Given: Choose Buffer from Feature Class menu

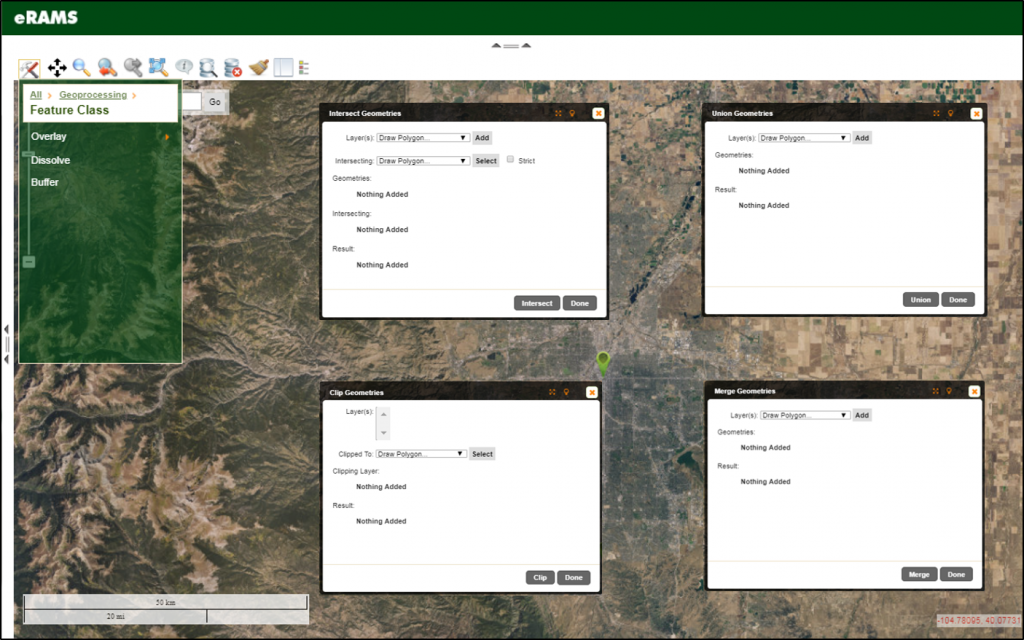Looking at the screenshot, I should pos(45,183).
